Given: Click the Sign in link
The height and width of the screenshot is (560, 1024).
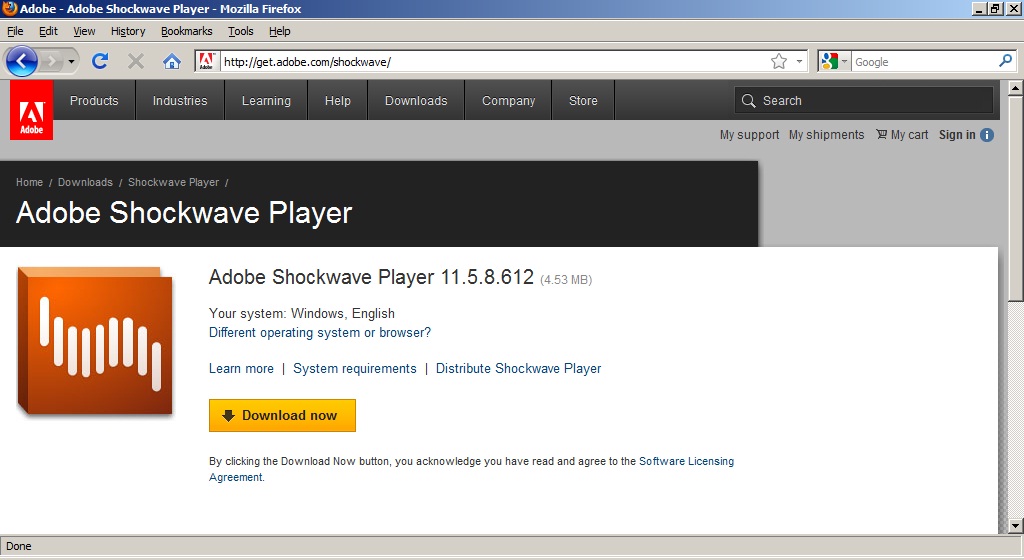Looking at the screenshot, I should [957, 134].
